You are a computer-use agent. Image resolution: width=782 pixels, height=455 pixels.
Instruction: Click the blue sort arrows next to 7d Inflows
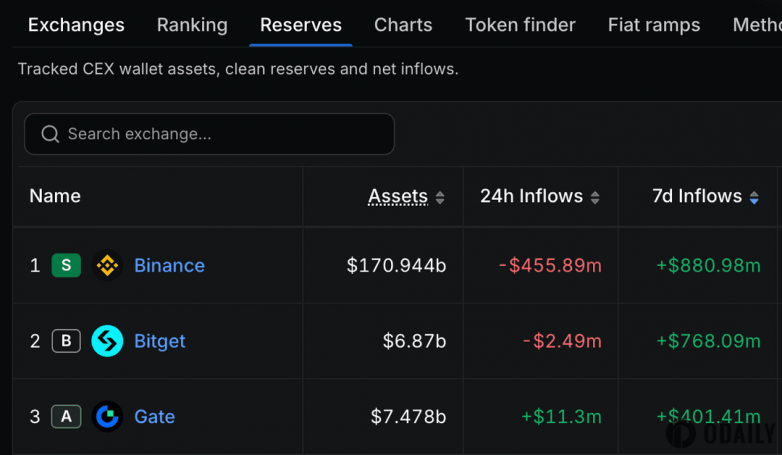pyautogui.click(x=754, y=198)
